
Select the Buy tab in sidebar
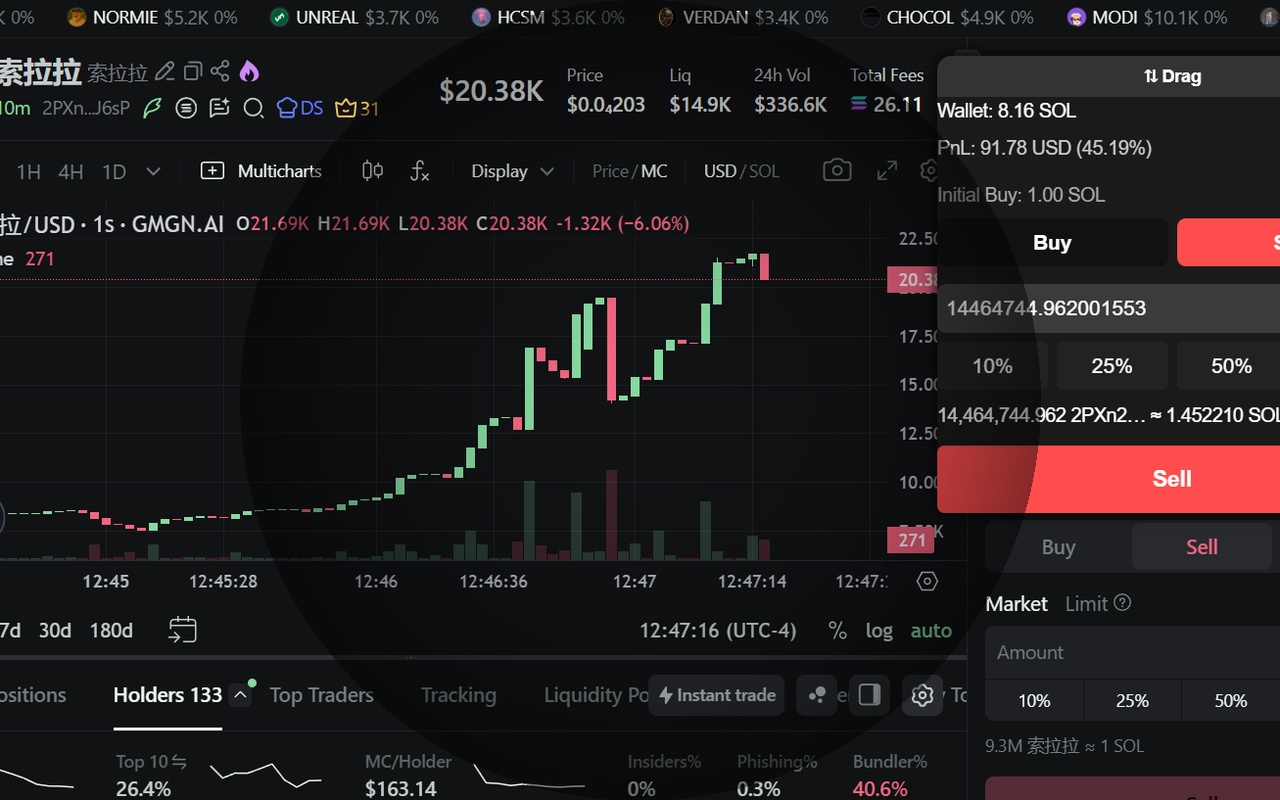point(1058,547)
